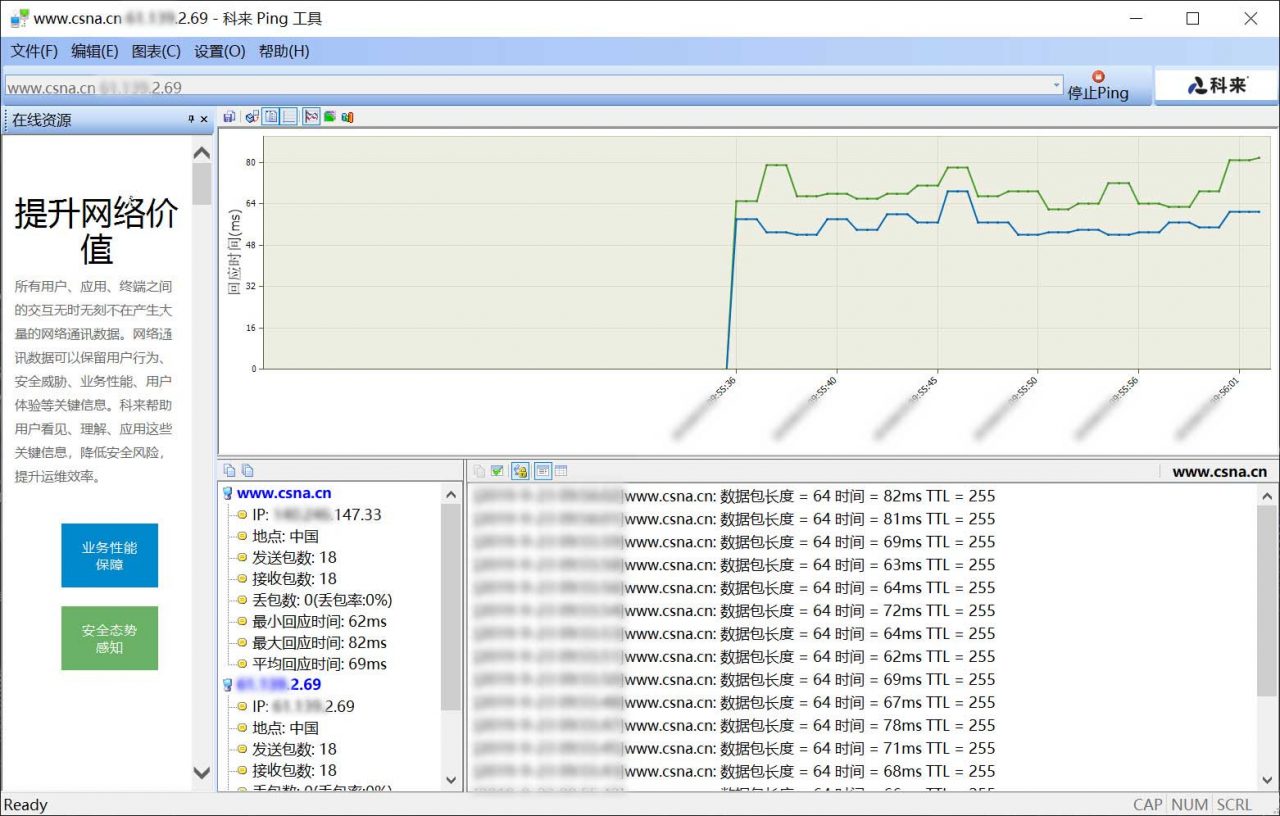This screenshot has height=816, width=1280.
Task: Switch to the green area chart icon
Action: tap(329, 117)
